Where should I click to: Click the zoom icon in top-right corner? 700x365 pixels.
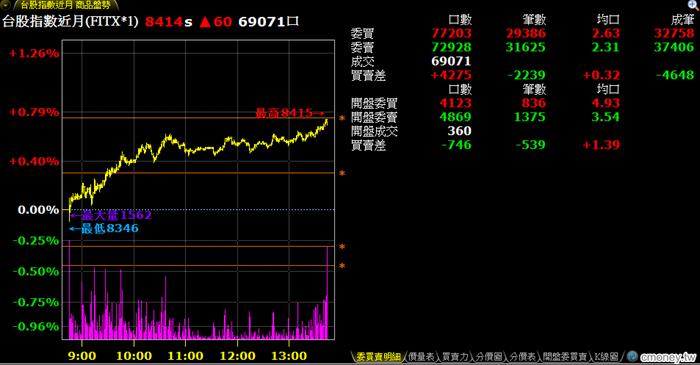[693, 4]
